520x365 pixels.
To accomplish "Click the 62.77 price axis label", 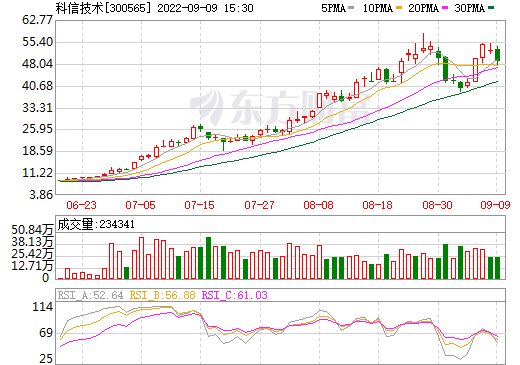I will 37,20.
